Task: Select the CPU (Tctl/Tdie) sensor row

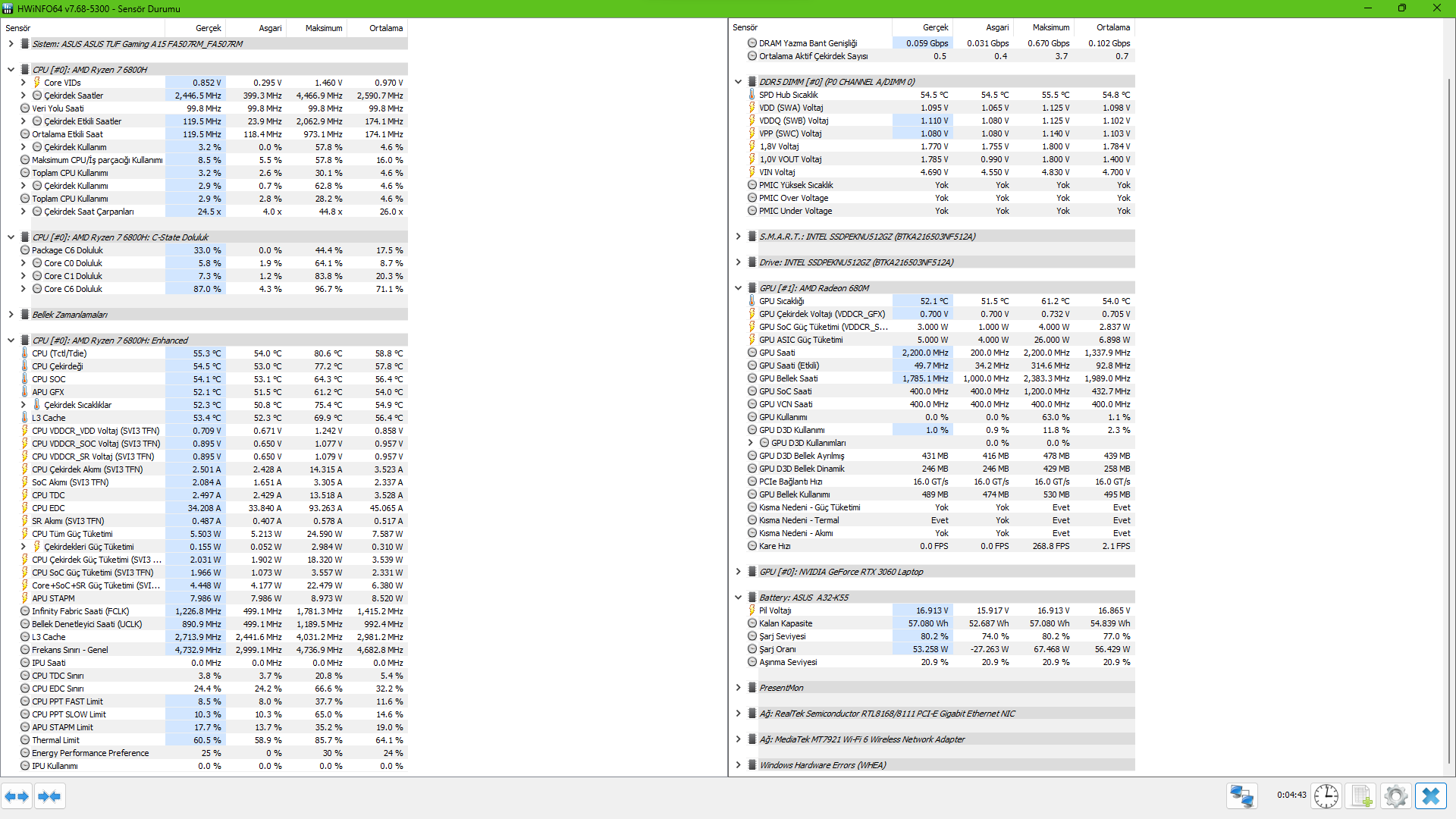Action: click(59, 353)
